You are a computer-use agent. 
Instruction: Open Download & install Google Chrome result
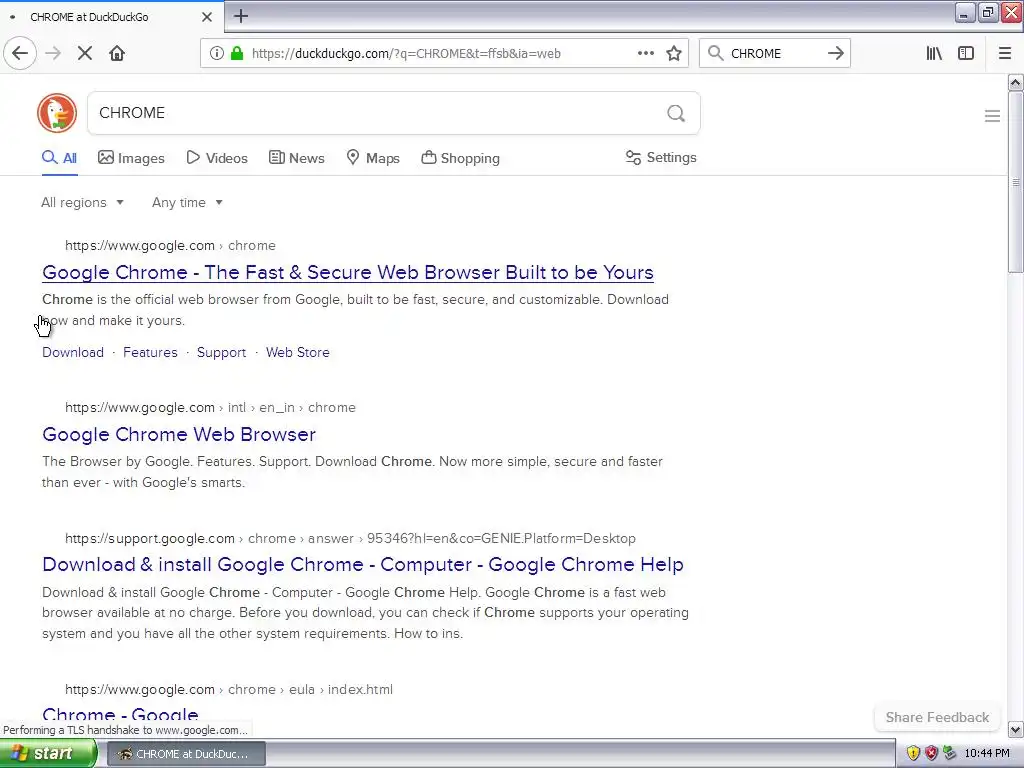pos(362,564)
